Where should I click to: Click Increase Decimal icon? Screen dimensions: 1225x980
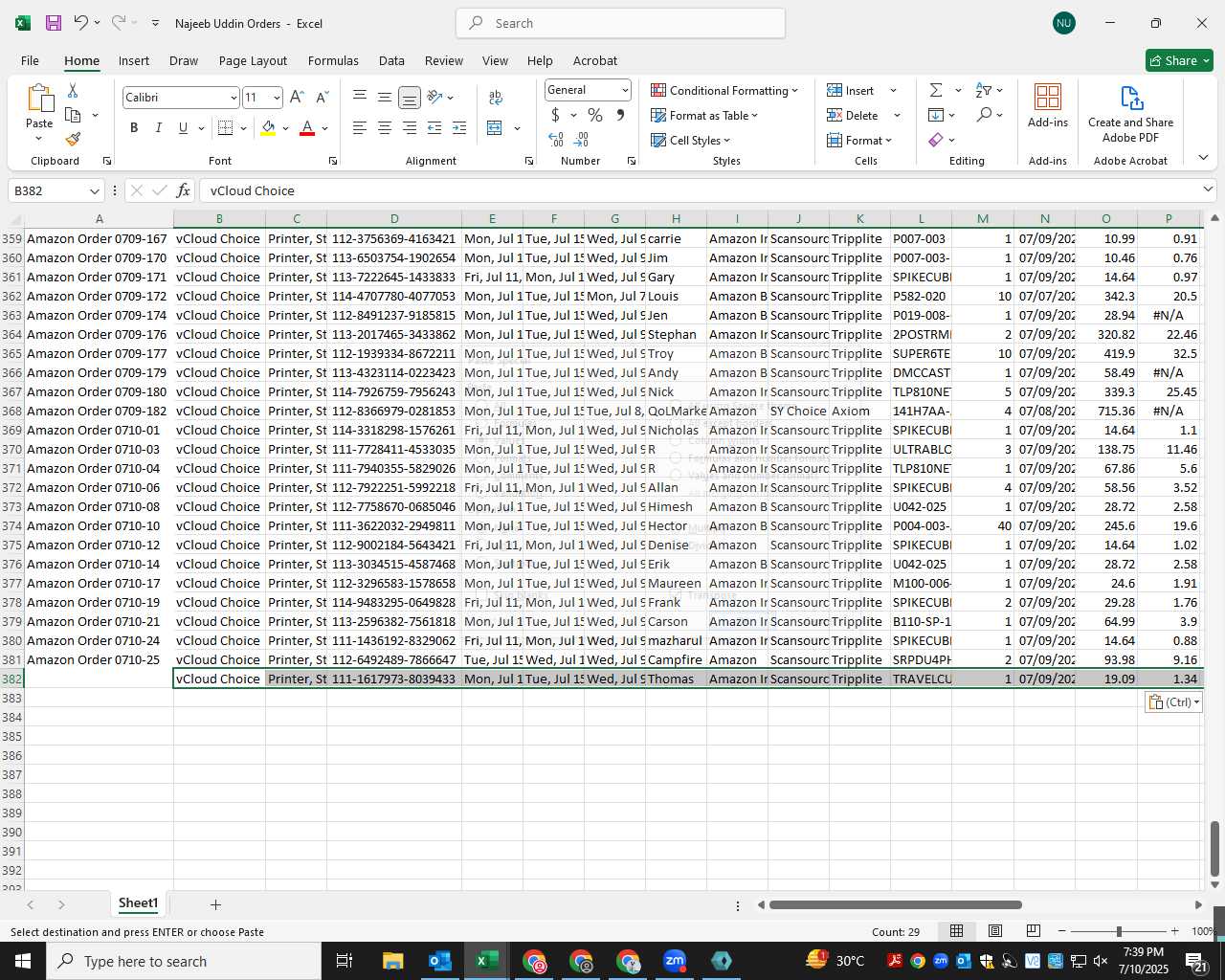point(556,140)
